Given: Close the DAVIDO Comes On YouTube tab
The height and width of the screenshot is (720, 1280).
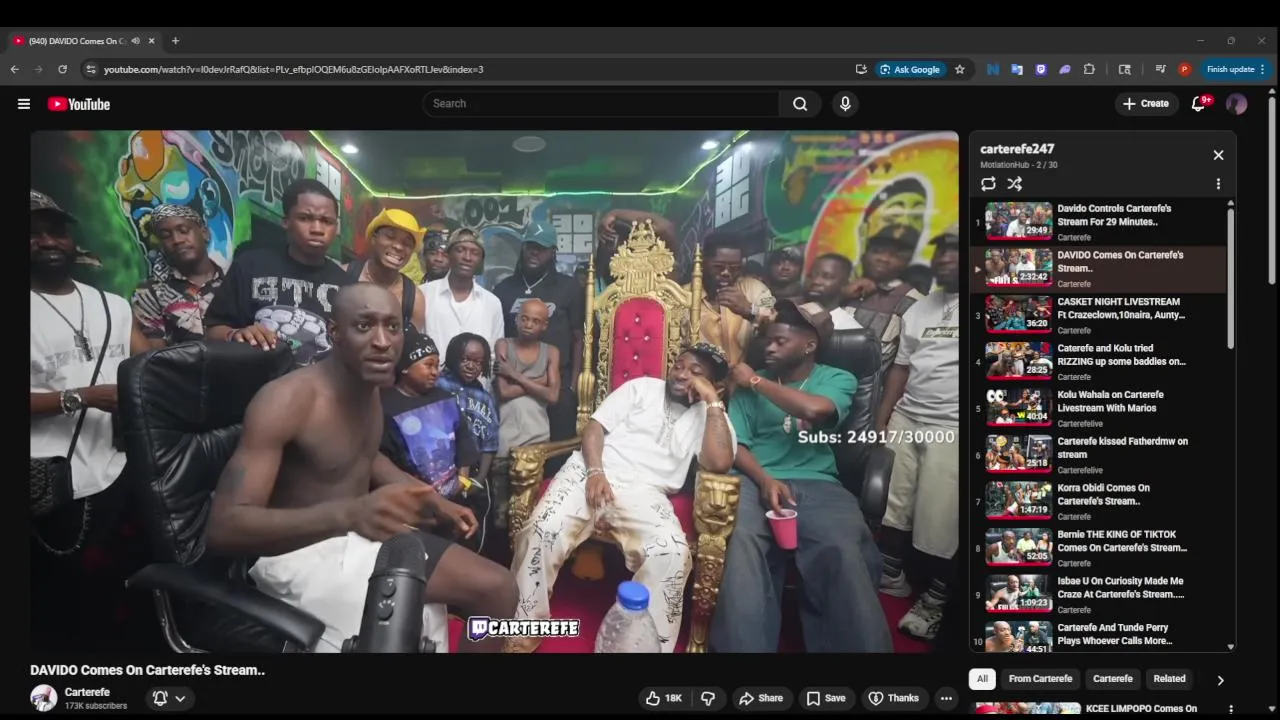Looking at the screenshot, I should 152,41.
